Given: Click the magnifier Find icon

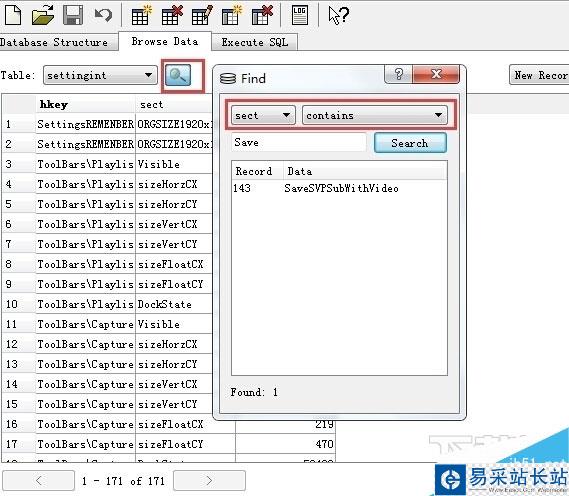Looking at the screenshot, I should point(178,75).
